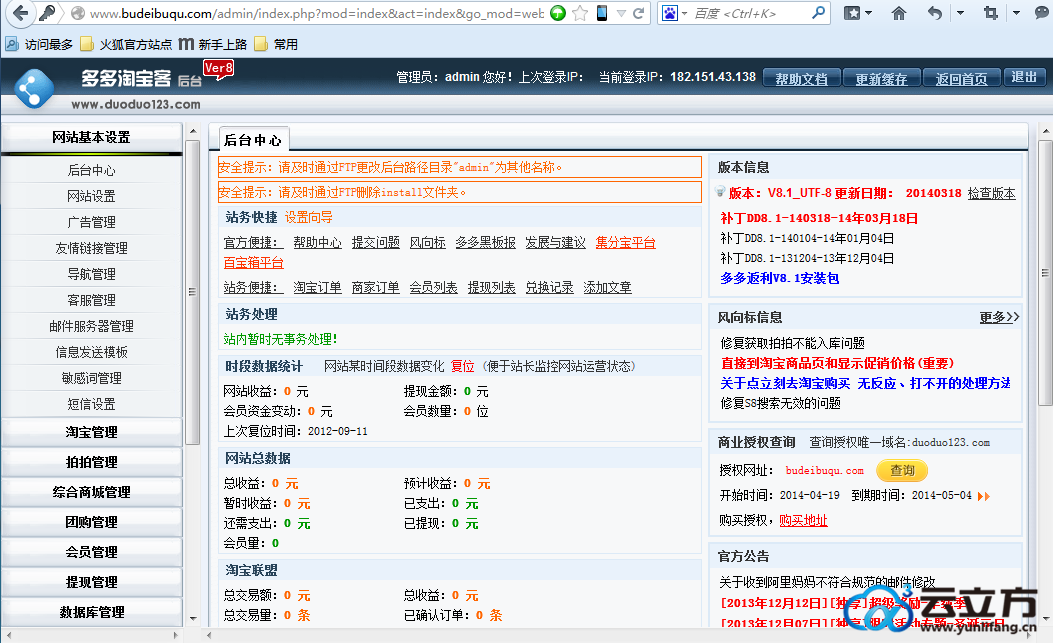This screenshot has height=643, width=1053.
Task: Expand the 数据库管理 sidebar section
Action: (91, 612)
